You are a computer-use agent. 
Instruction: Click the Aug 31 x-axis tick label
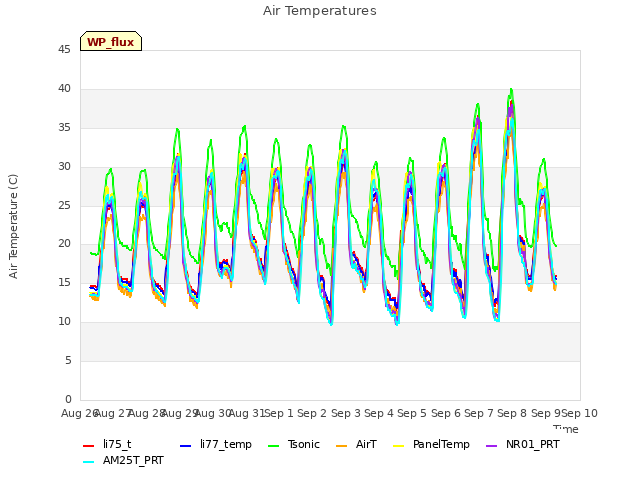point(247,413)
